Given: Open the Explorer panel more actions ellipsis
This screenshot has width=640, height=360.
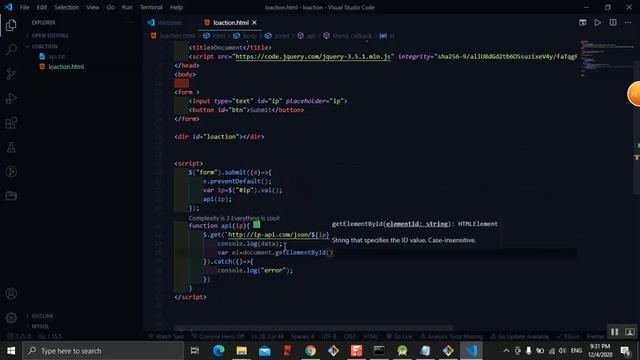Looking at the screenshot, I should click(129, 22).
